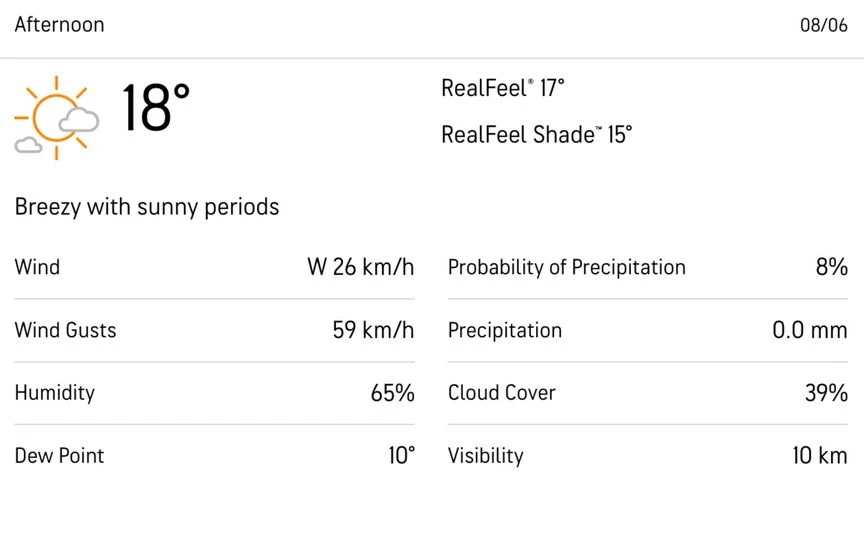
Task: Click the 10 km visibility value
Action: click(820, 456)
